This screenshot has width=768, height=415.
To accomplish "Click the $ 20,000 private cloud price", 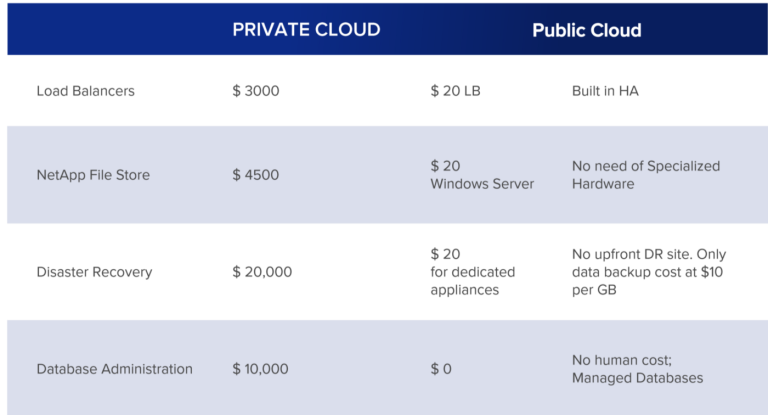I will (262, 272).
